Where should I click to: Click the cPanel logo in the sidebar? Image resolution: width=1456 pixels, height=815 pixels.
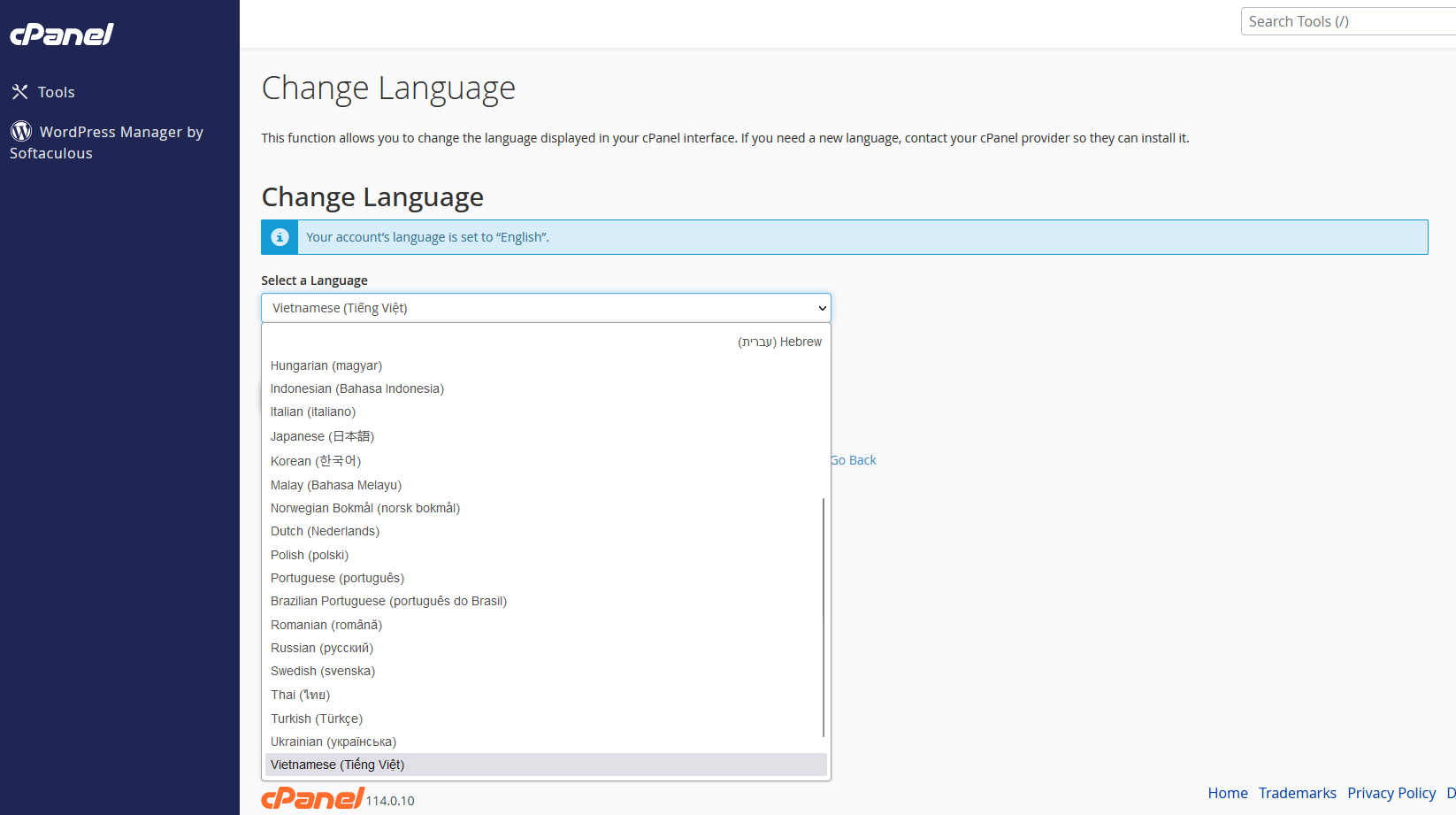(62, 35)
